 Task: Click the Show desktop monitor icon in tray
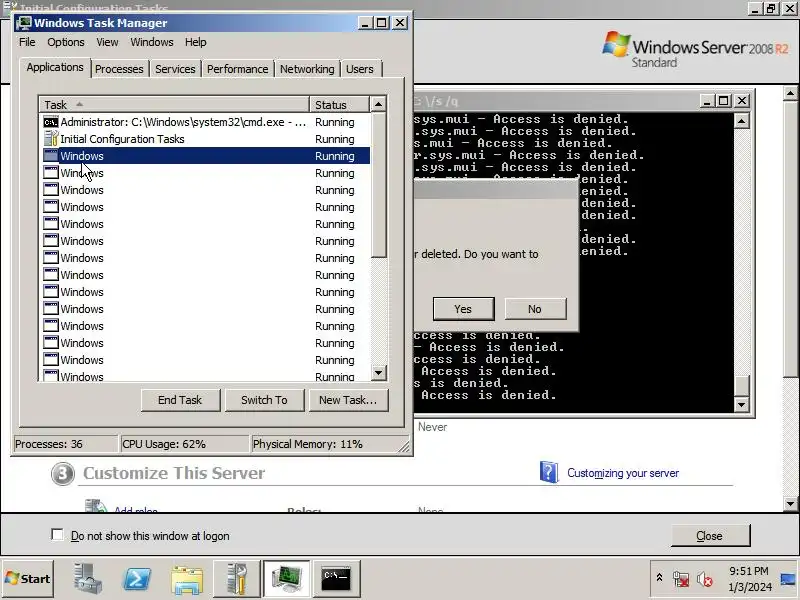[x=789, y=579]
